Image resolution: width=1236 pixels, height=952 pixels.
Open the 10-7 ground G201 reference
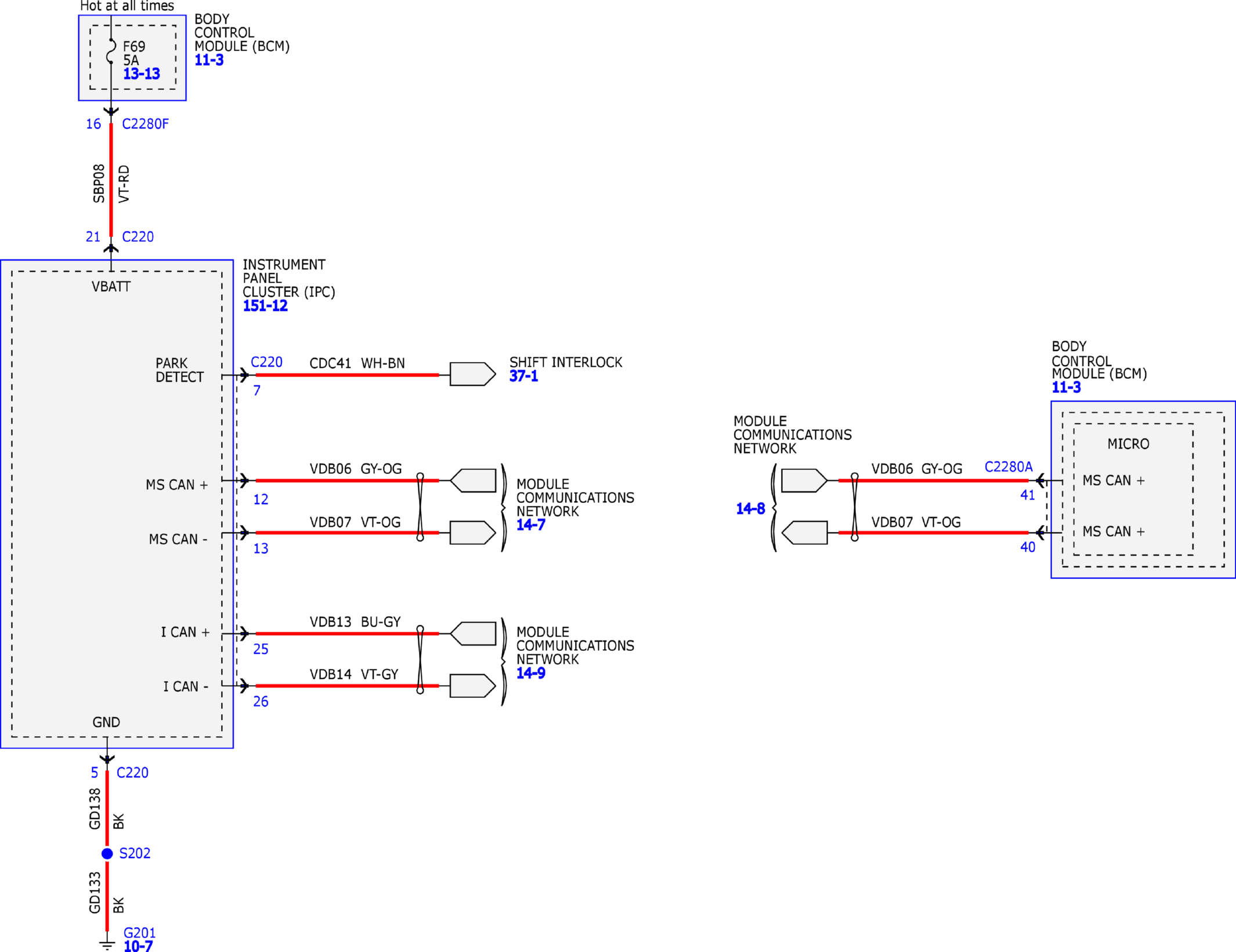coord(138,946)
